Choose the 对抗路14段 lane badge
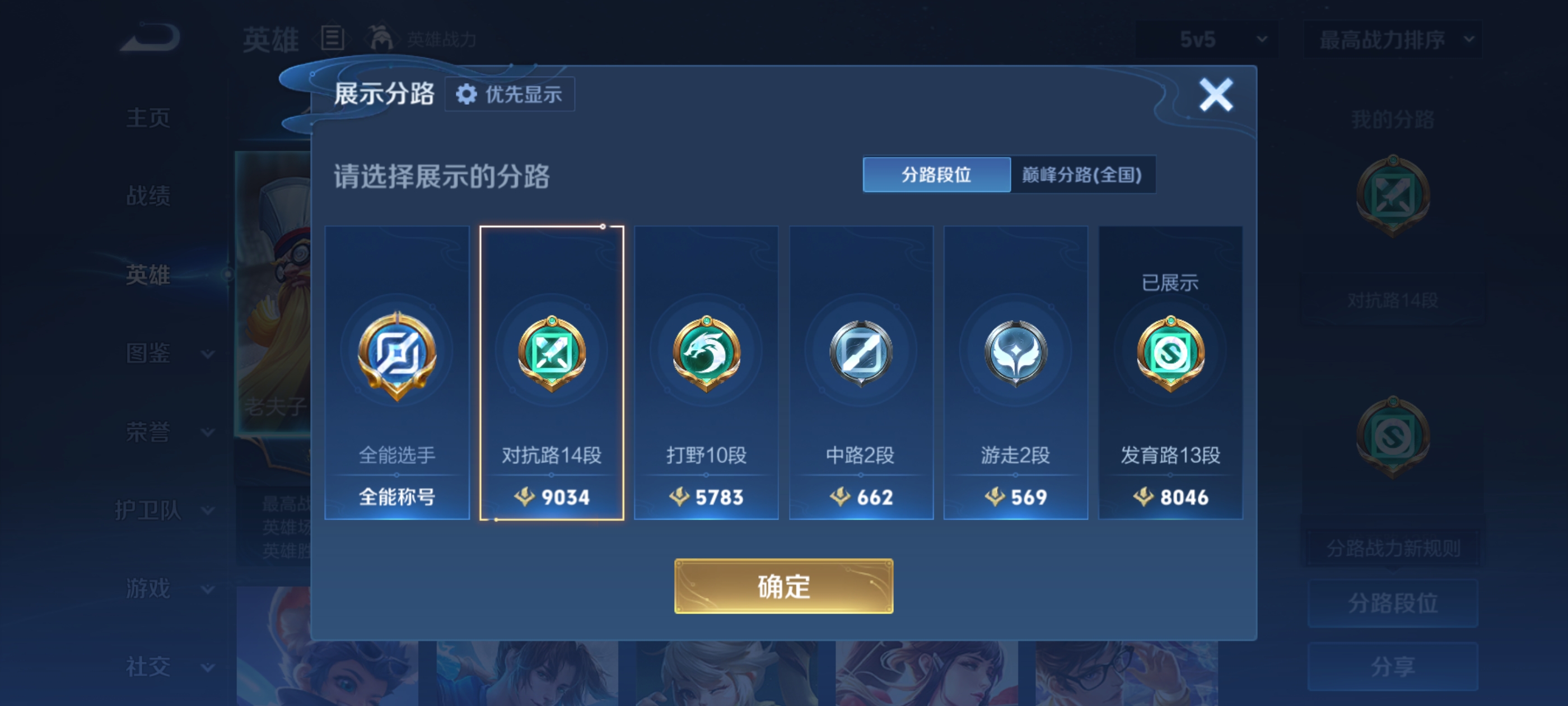1568x706 pixels. pyautogui.click(x=552, y=354)
